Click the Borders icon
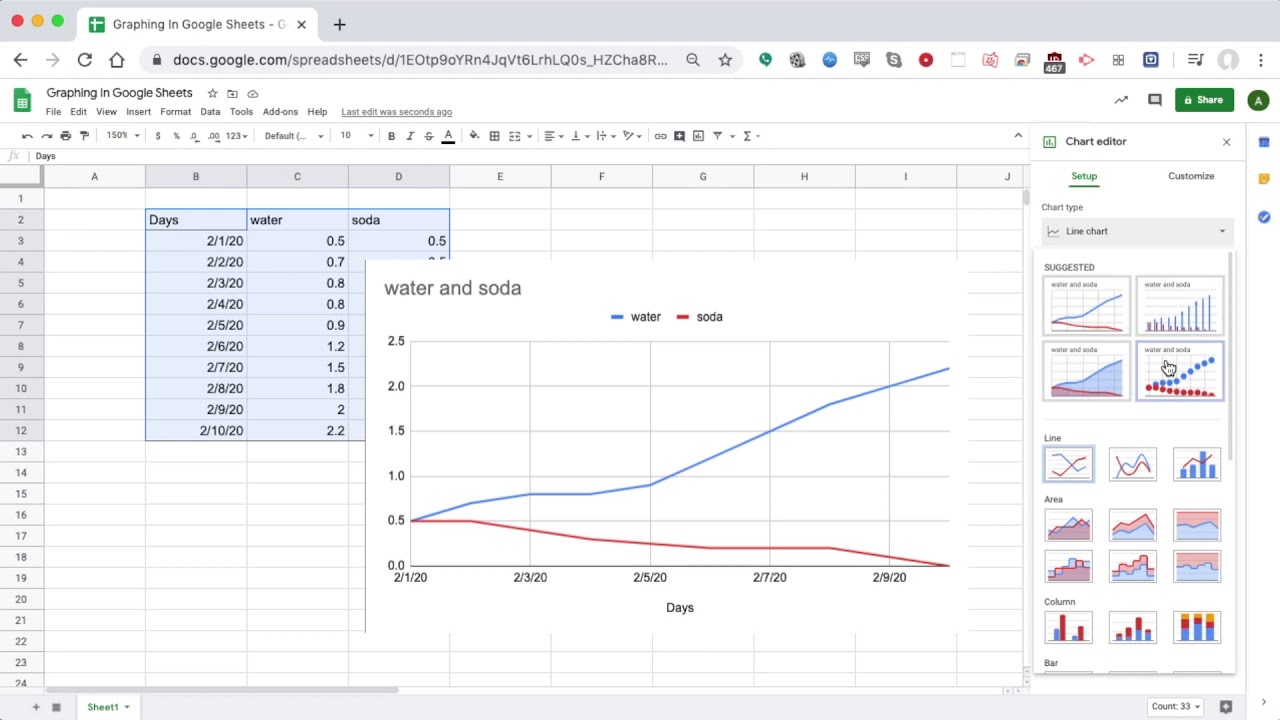The image size is (1280, 720). 494,136
